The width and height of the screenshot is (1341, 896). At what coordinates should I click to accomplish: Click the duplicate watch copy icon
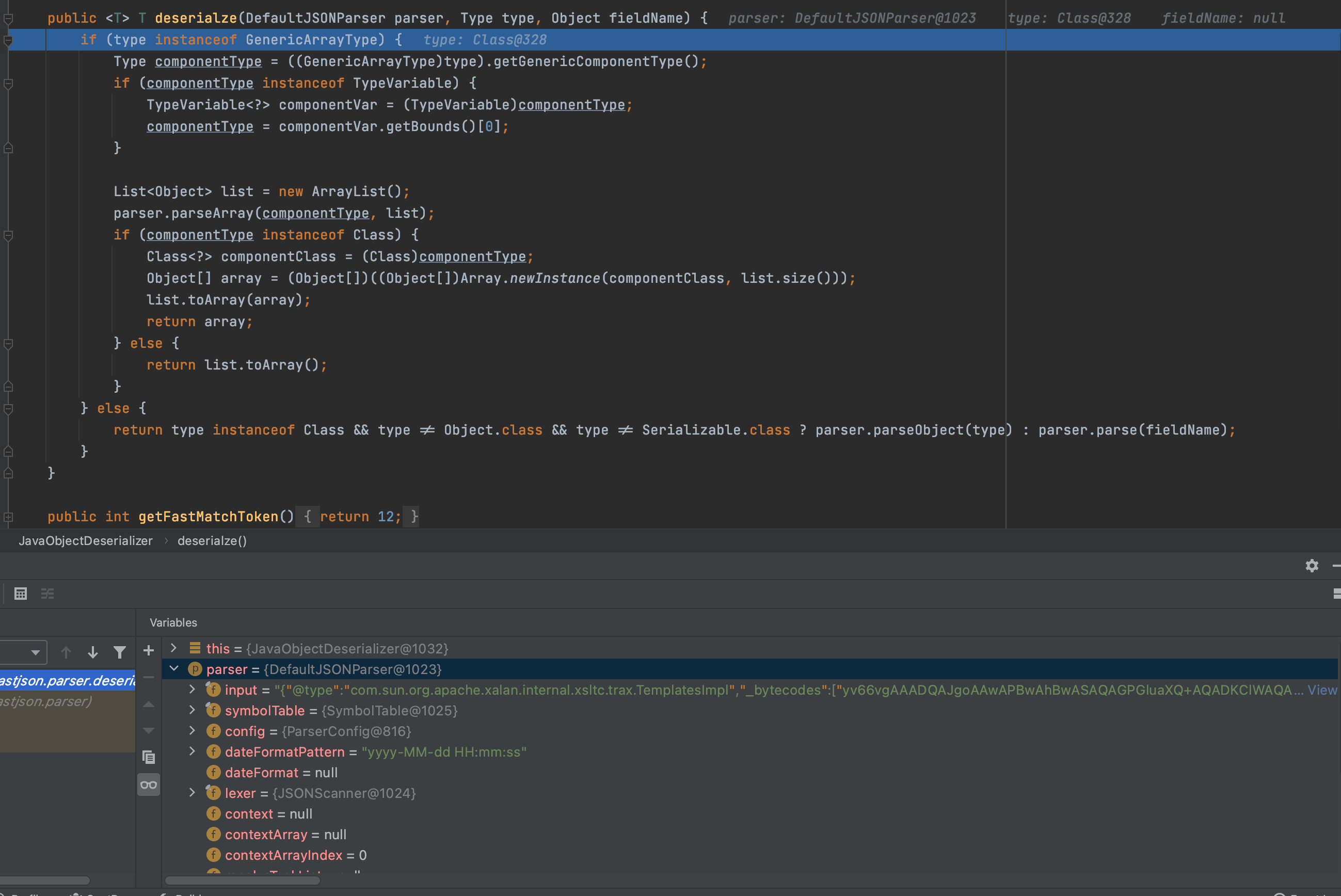[x=149, y=757]
